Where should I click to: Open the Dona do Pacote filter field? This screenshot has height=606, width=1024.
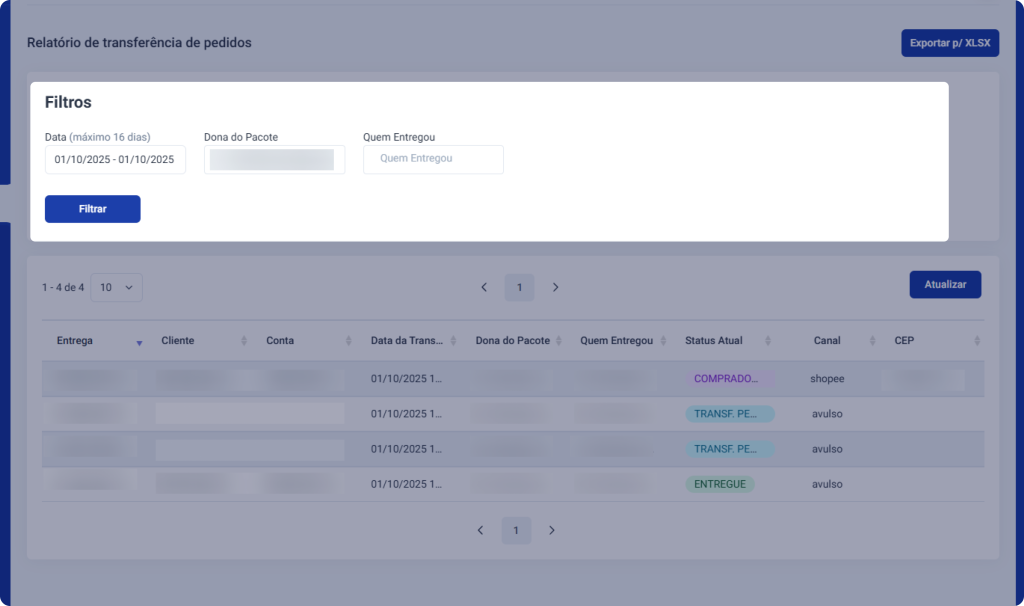click(274, 160)
